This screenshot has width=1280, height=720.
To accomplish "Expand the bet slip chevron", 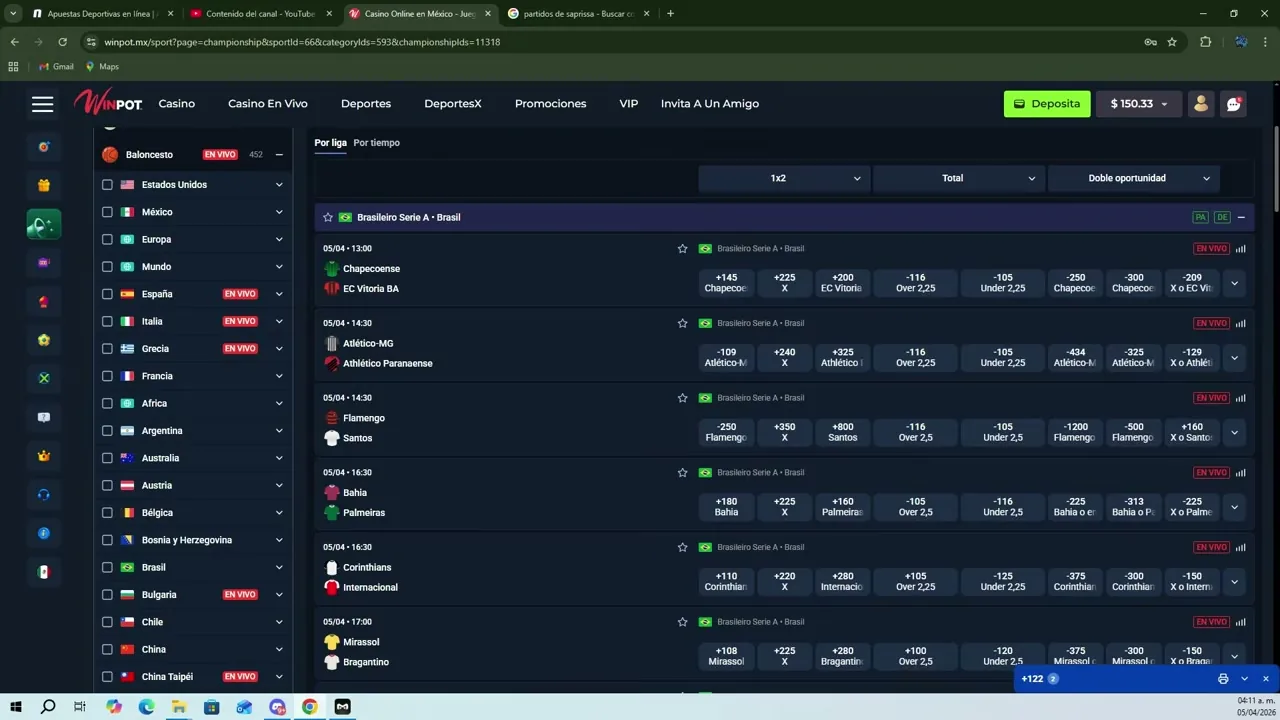I will point(1244,679).
